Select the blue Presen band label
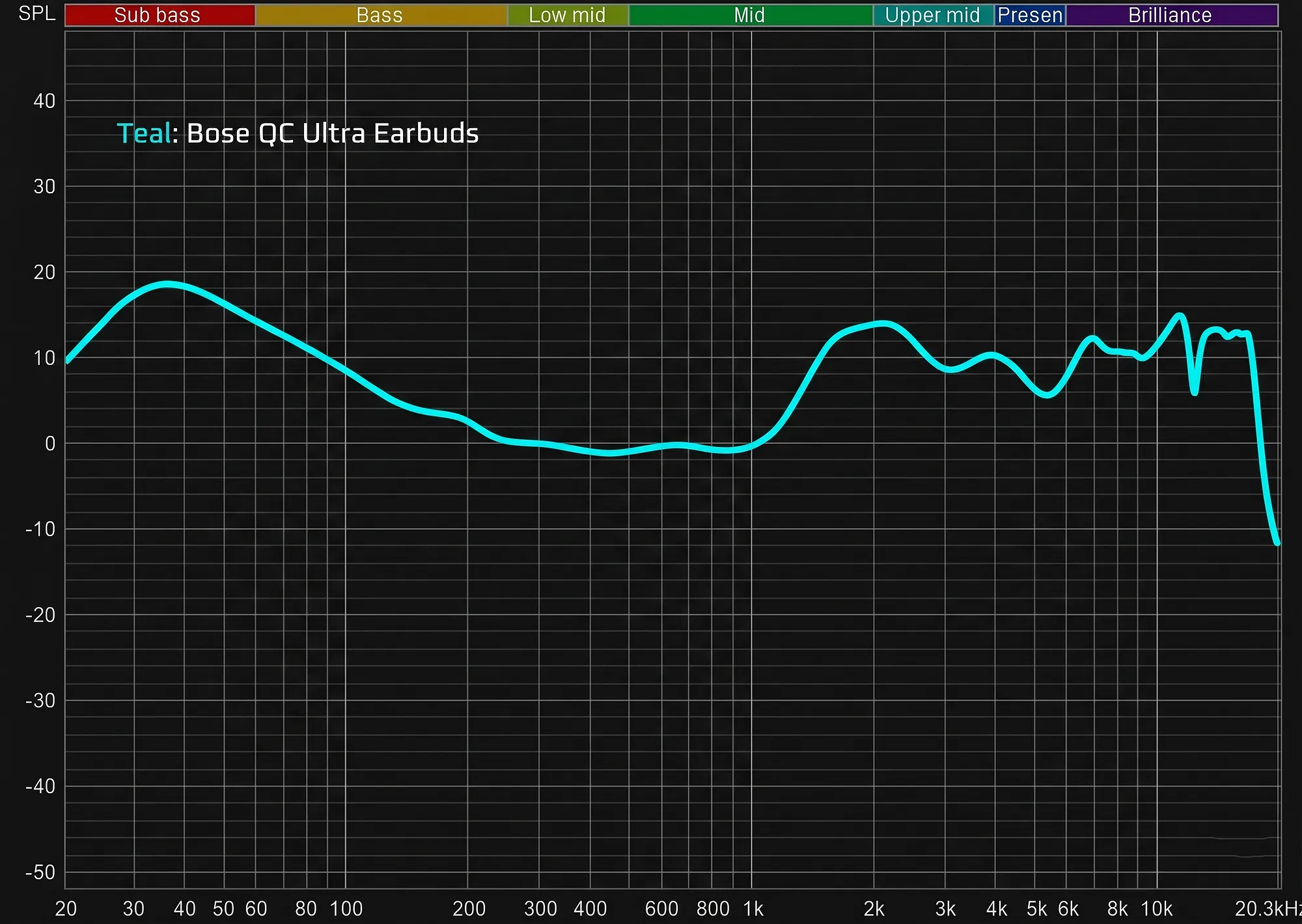Viewport: 1302px width, 924px height. 1030,15
